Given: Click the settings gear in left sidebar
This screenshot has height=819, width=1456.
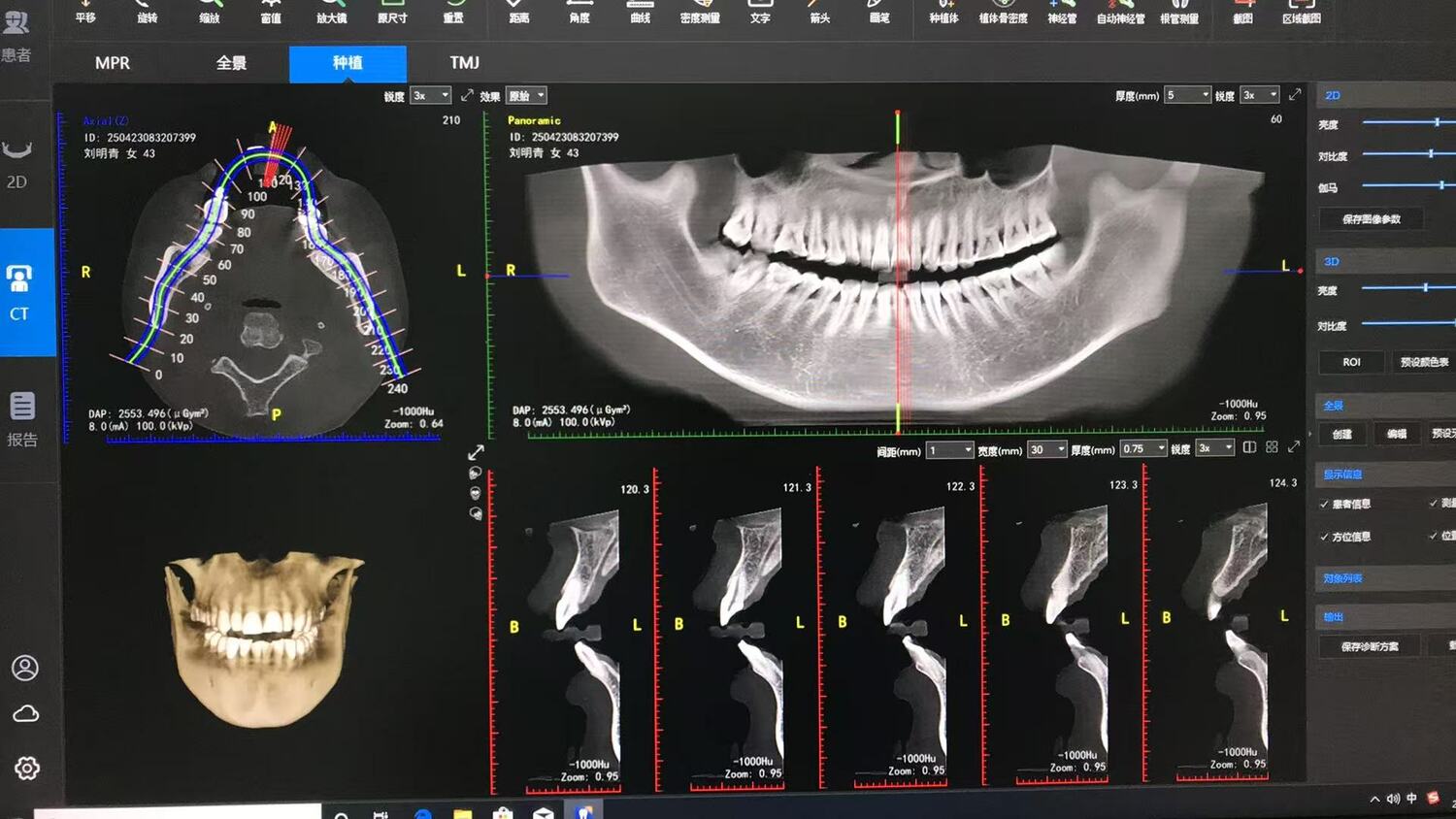Looking at the screenshot, I should [26, 769].
